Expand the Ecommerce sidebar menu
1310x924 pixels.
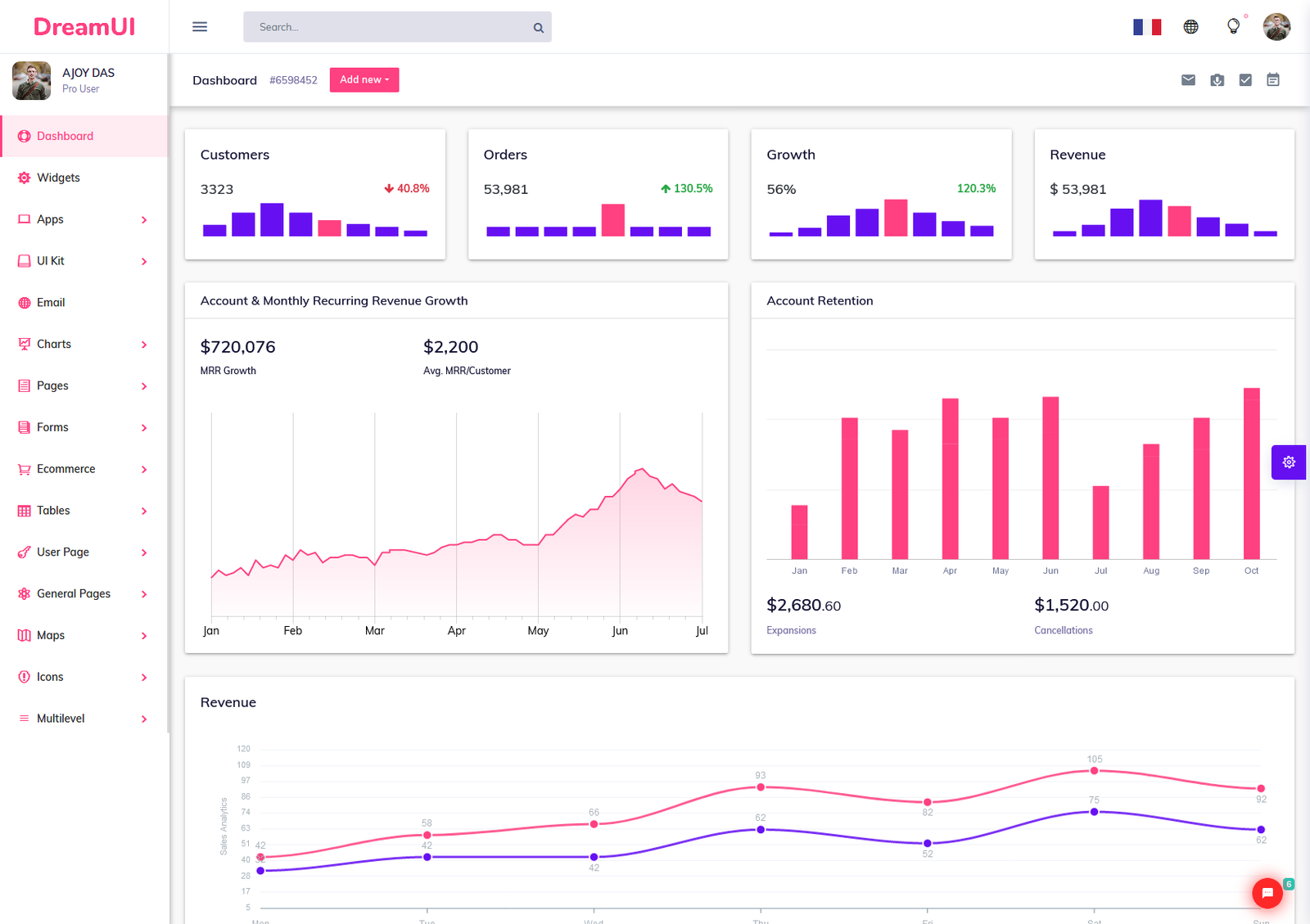[82, 469]
